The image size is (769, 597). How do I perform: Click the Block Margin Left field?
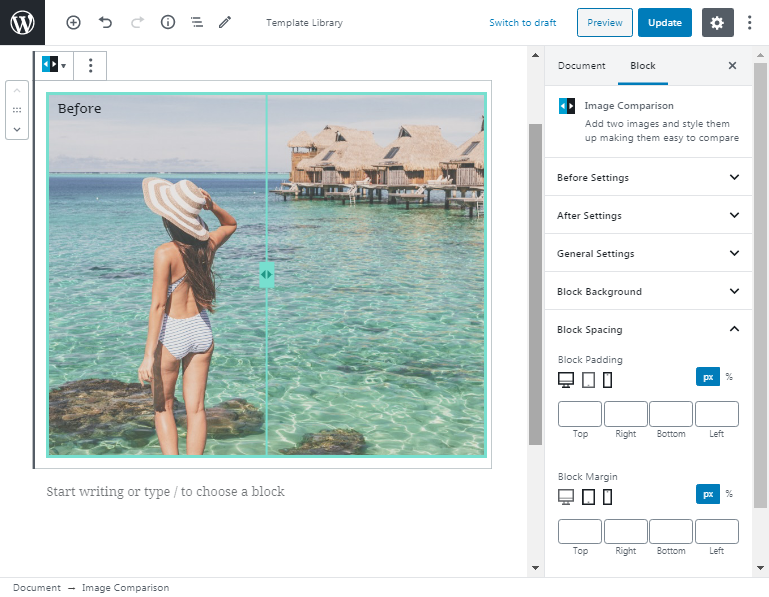717,531
